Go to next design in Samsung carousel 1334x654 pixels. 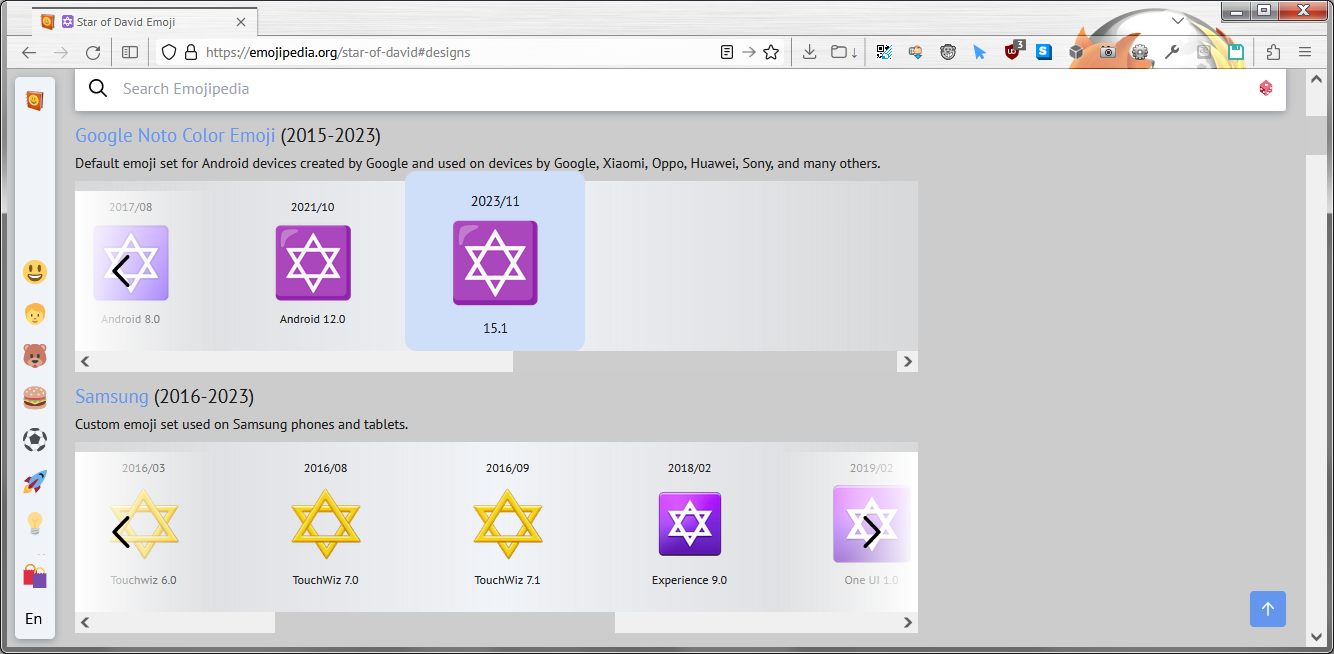(x=872, y=533)
